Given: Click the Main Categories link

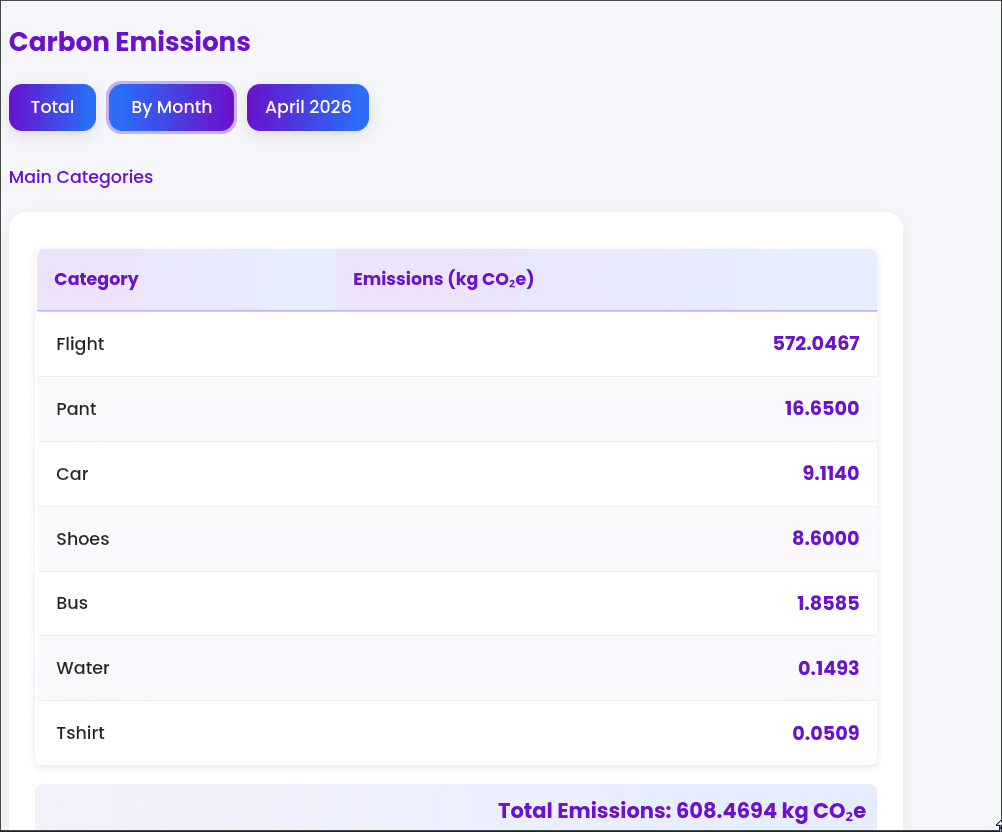Looking at the screenshot, I should (80, 177).
